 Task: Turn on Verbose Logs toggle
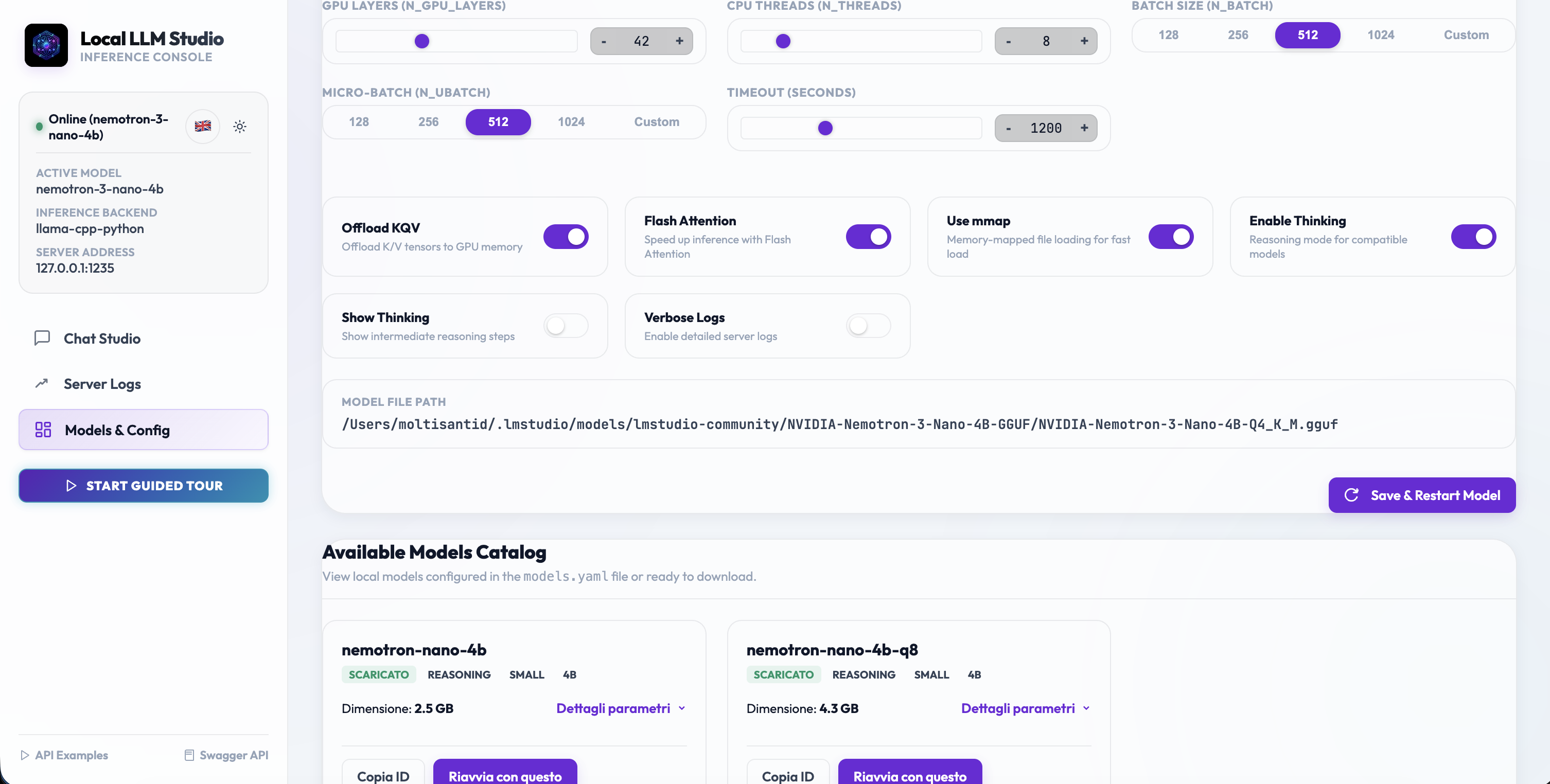(x=868, y=326)
